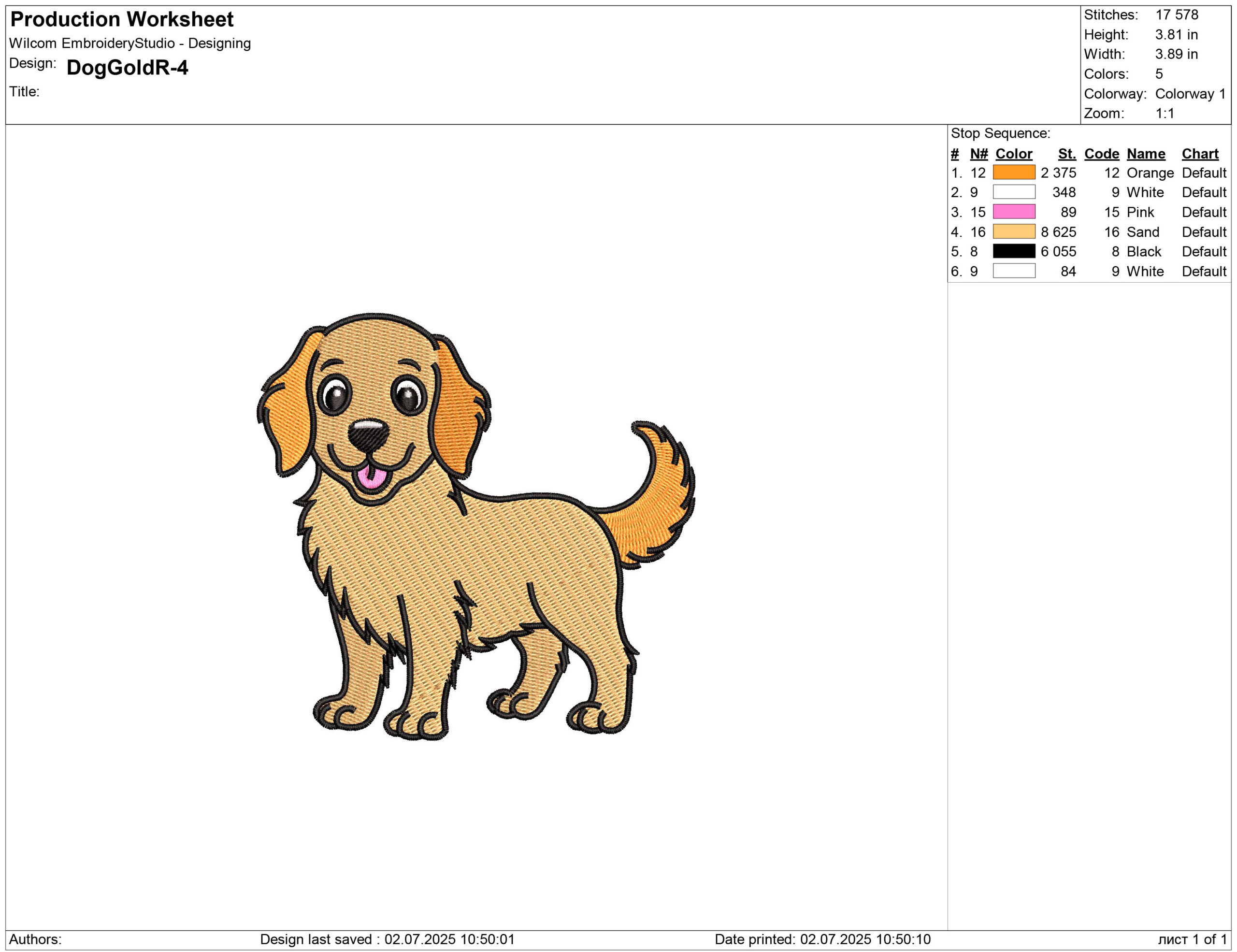The image size is (1237, 952).
Task: Click the Design last saved timestamp
Action: (x=387, y=939)
